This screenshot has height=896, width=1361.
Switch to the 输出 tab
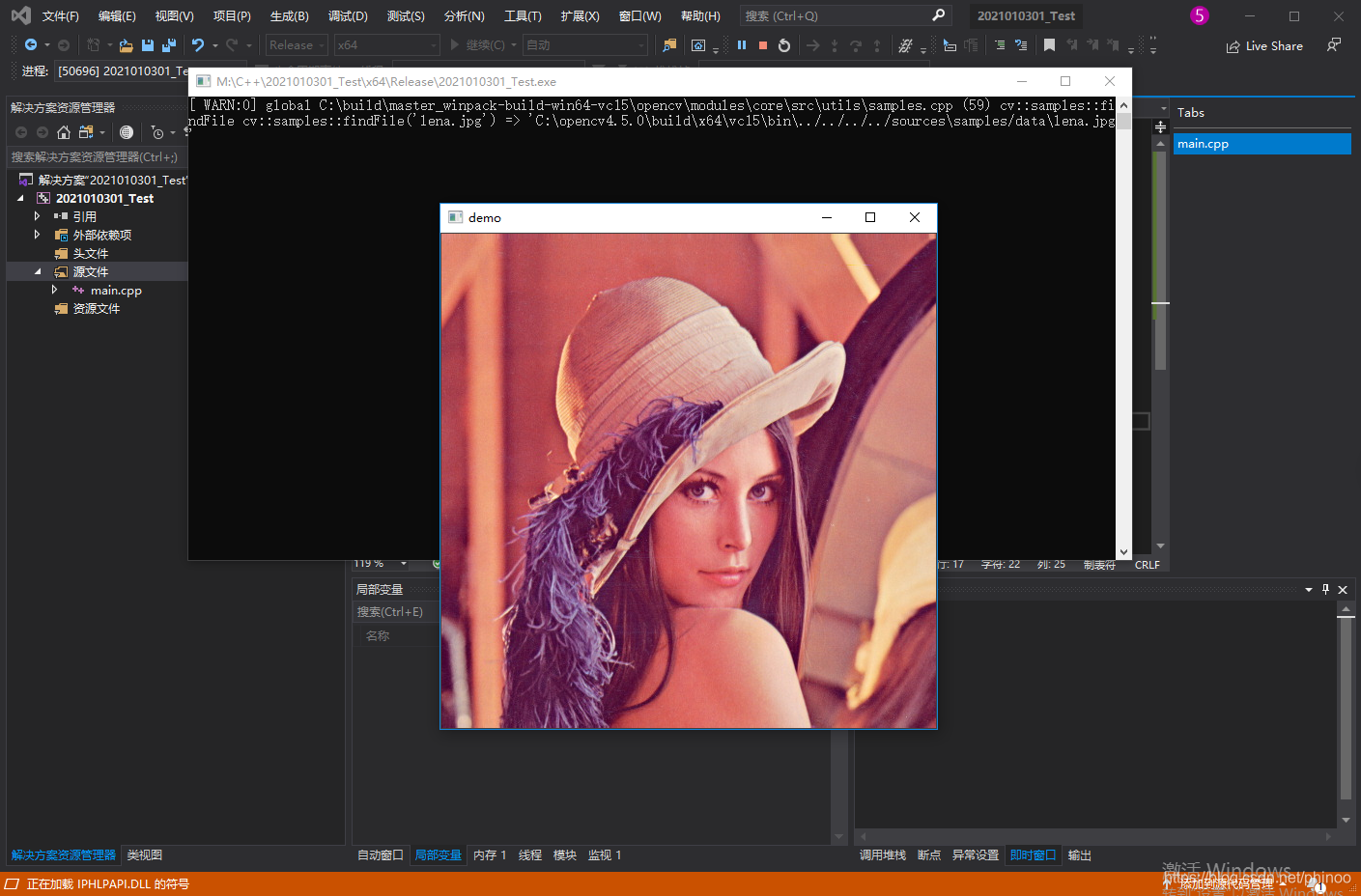click(x=1080, y=855)
